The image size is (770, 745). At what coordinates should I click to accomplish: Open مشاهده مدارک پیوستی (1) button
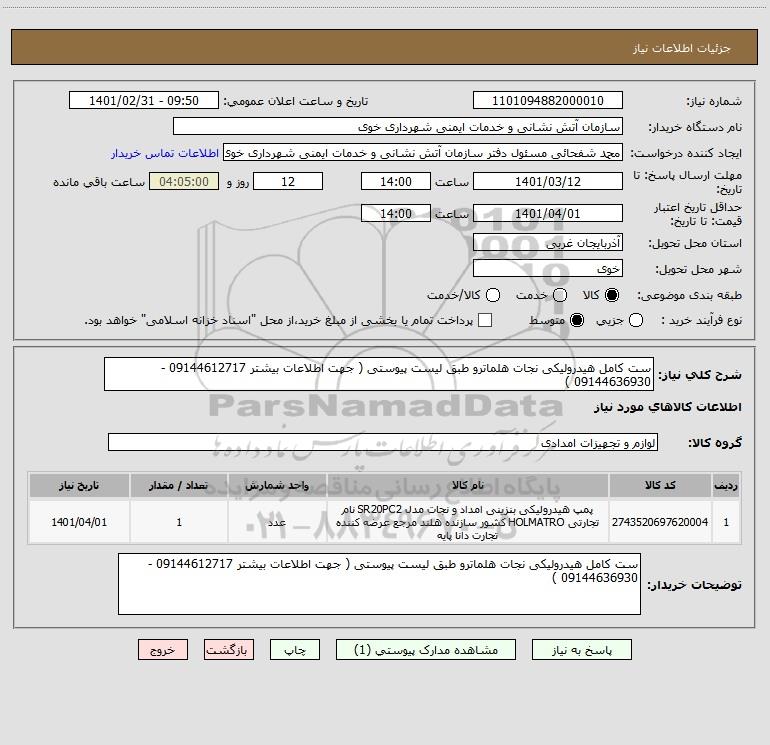tap(426, 650)
